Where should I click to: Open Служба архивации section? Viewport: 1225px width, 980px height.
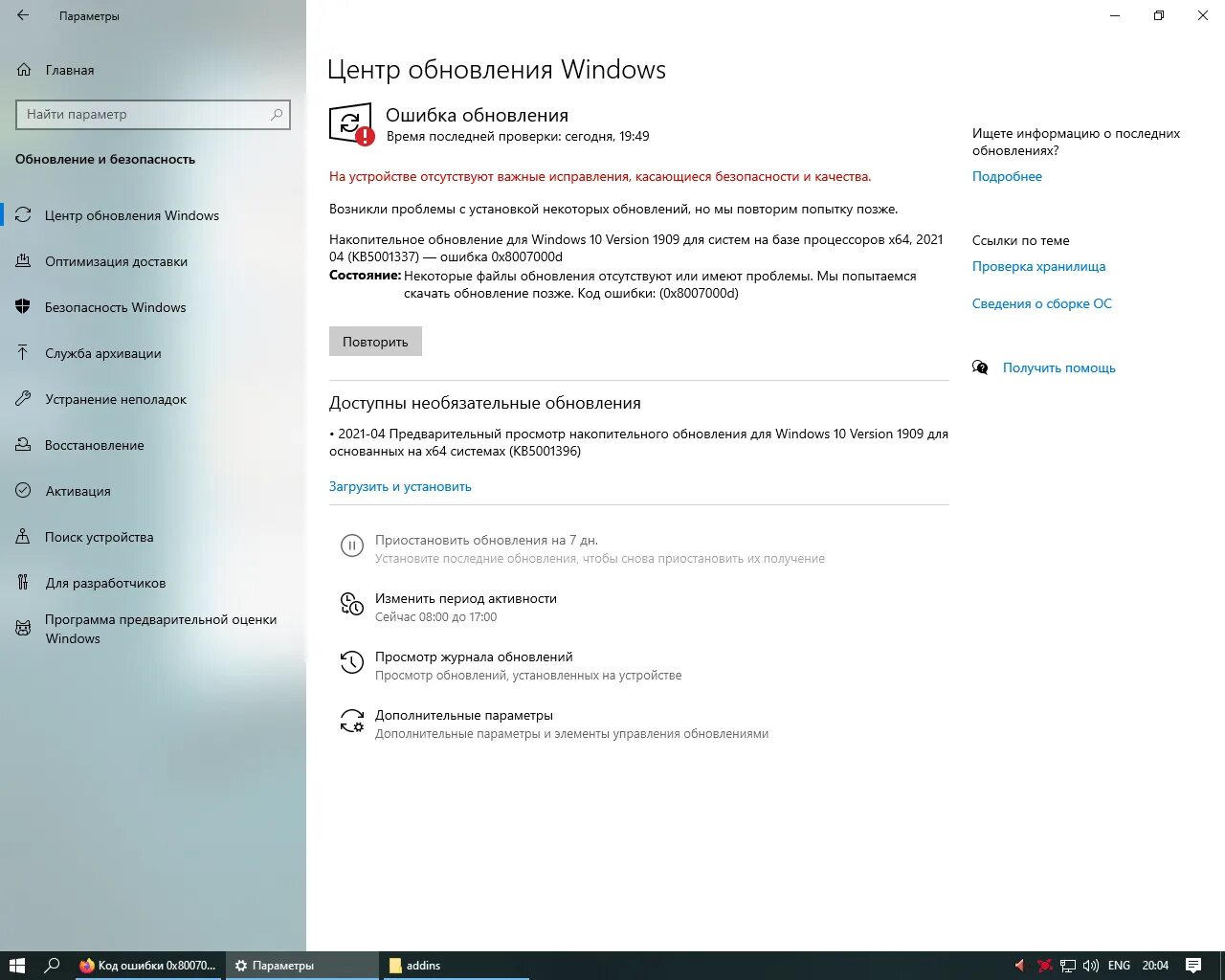click(x=102, y=353)
